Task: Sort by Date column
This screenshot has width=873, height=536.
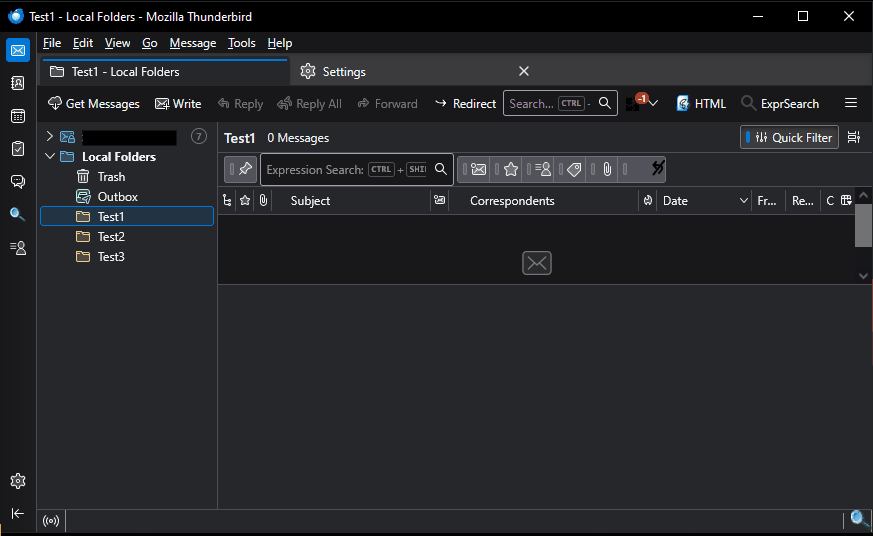Action: 704,201
